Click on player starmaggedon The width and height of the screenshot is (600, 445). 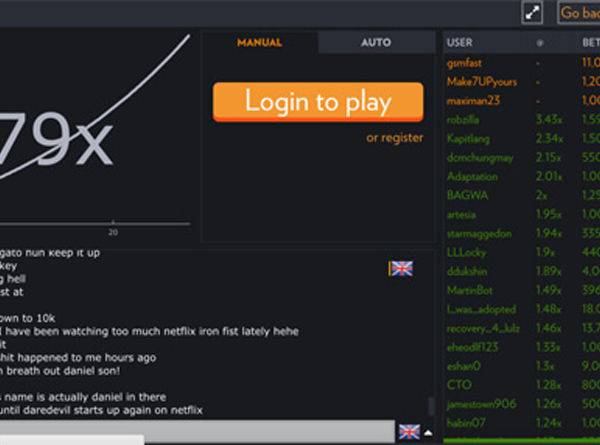click(x=479, y=233)
